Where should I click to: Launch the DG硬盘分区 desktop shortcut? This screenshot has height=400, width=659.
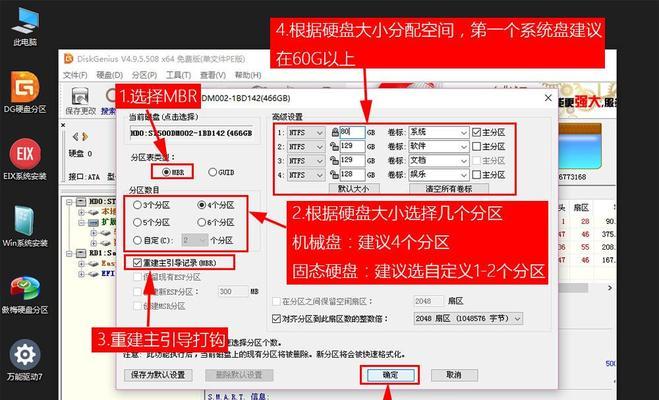pyautogui.click(x=25, y=92)
